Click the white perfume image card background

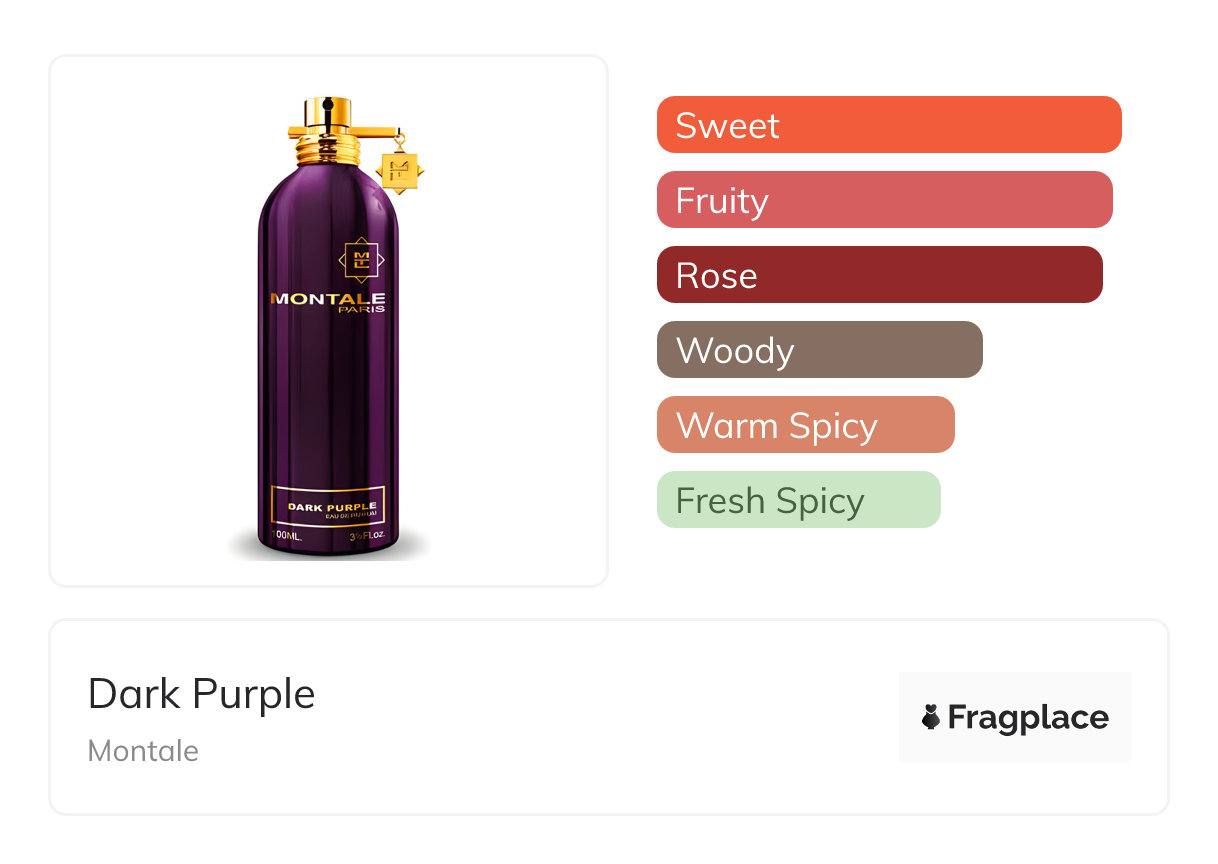tap(329, 321)
